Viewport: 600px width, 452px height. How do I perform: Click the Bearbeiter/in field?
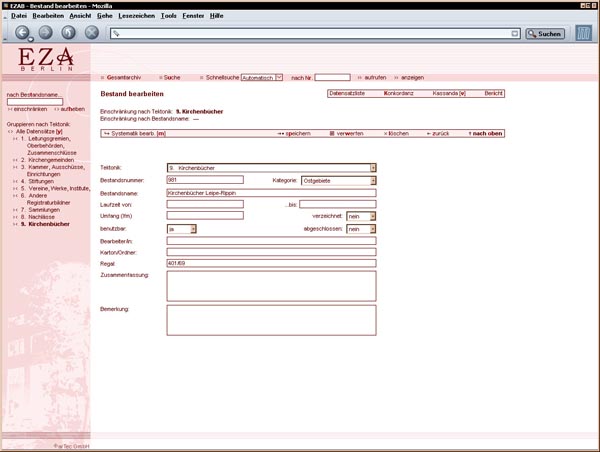click(271, 241)
